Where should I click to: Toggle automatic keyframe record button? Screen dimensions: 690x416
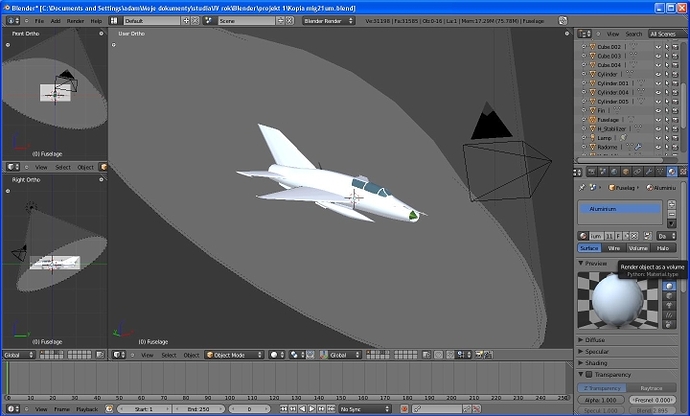pos(404,409)
